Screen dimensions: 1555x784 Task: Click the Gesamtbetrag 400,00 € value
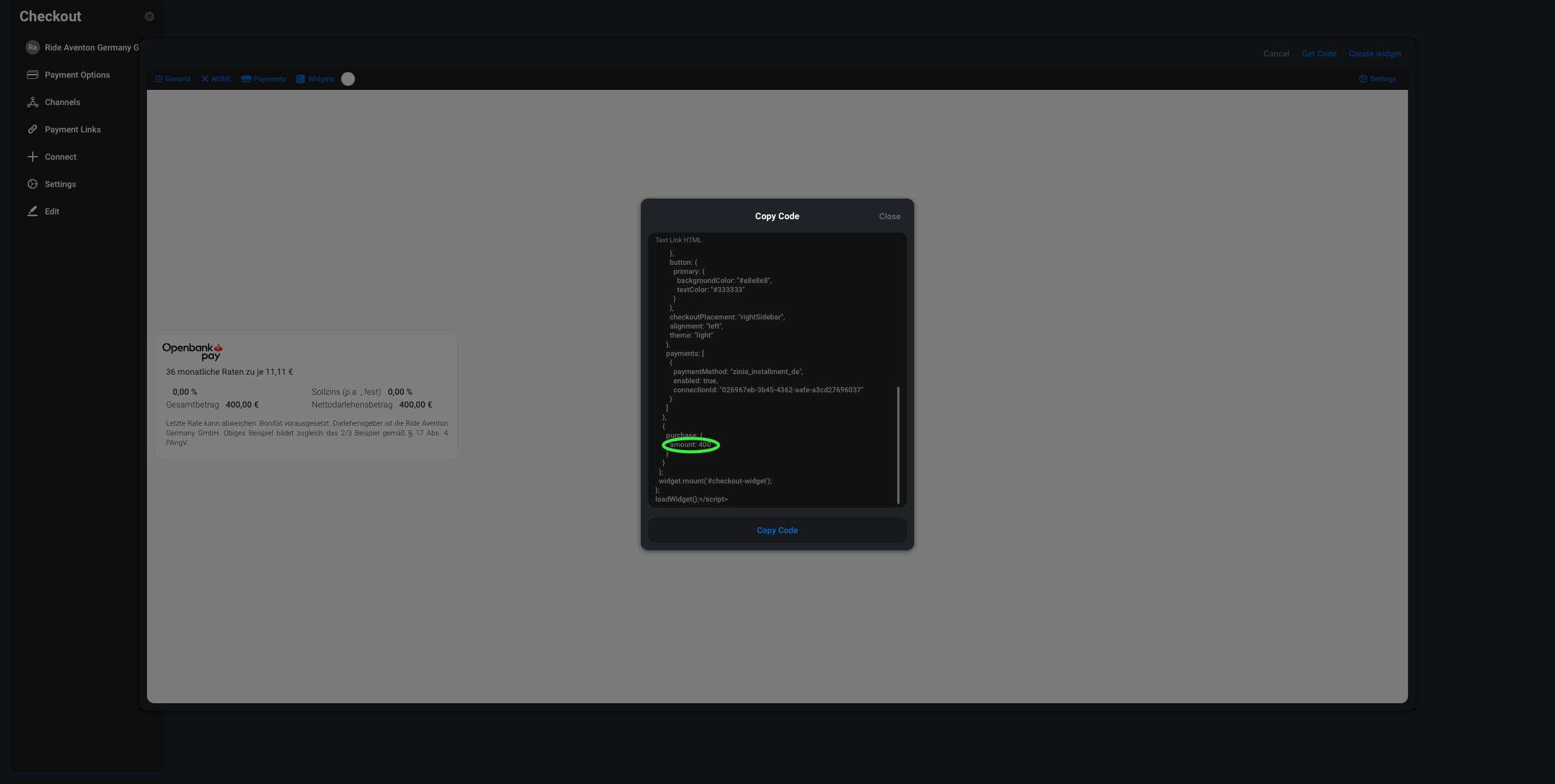click(x=242, y=404)
